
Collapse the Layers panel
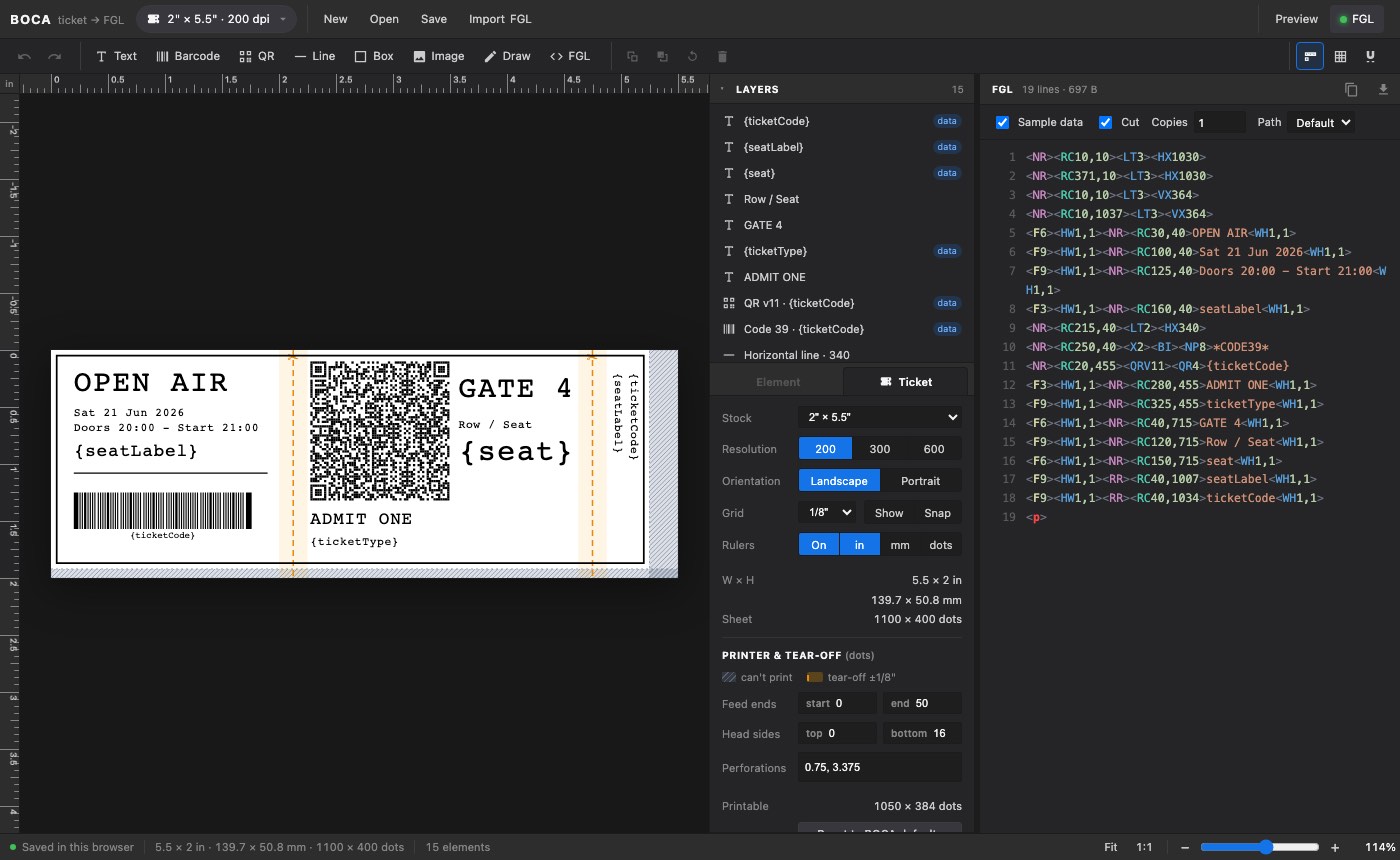click(x=722, y=90)
